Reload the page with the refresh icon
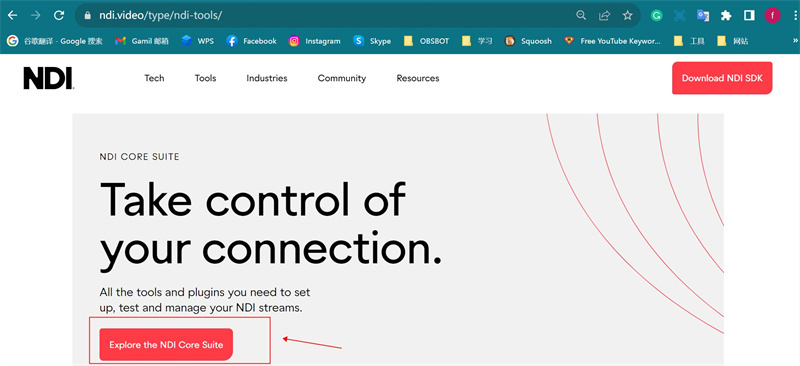800x366 pixels. pyautogui.click(x=59, y=15)
